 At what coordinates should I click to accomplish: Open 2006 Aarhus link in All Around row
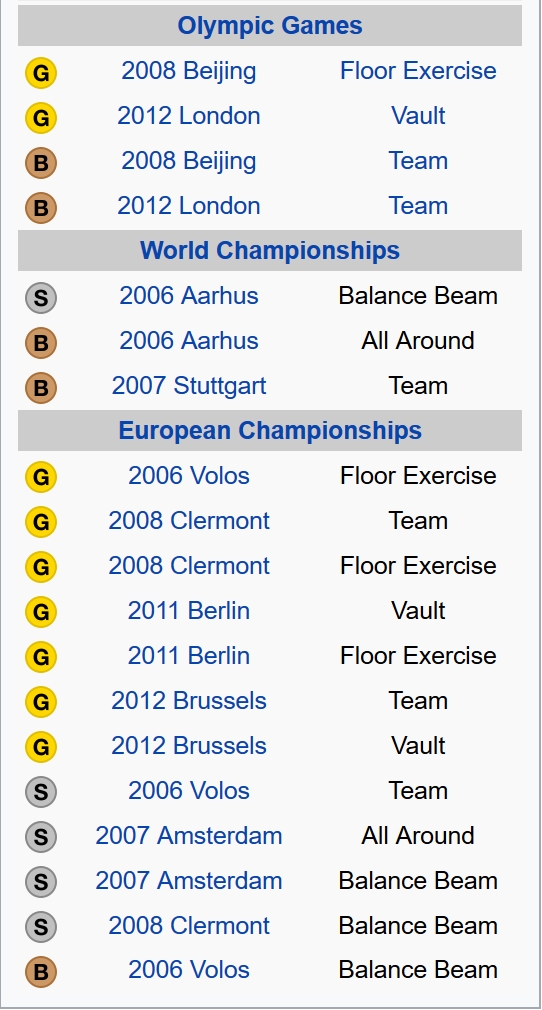189,341
